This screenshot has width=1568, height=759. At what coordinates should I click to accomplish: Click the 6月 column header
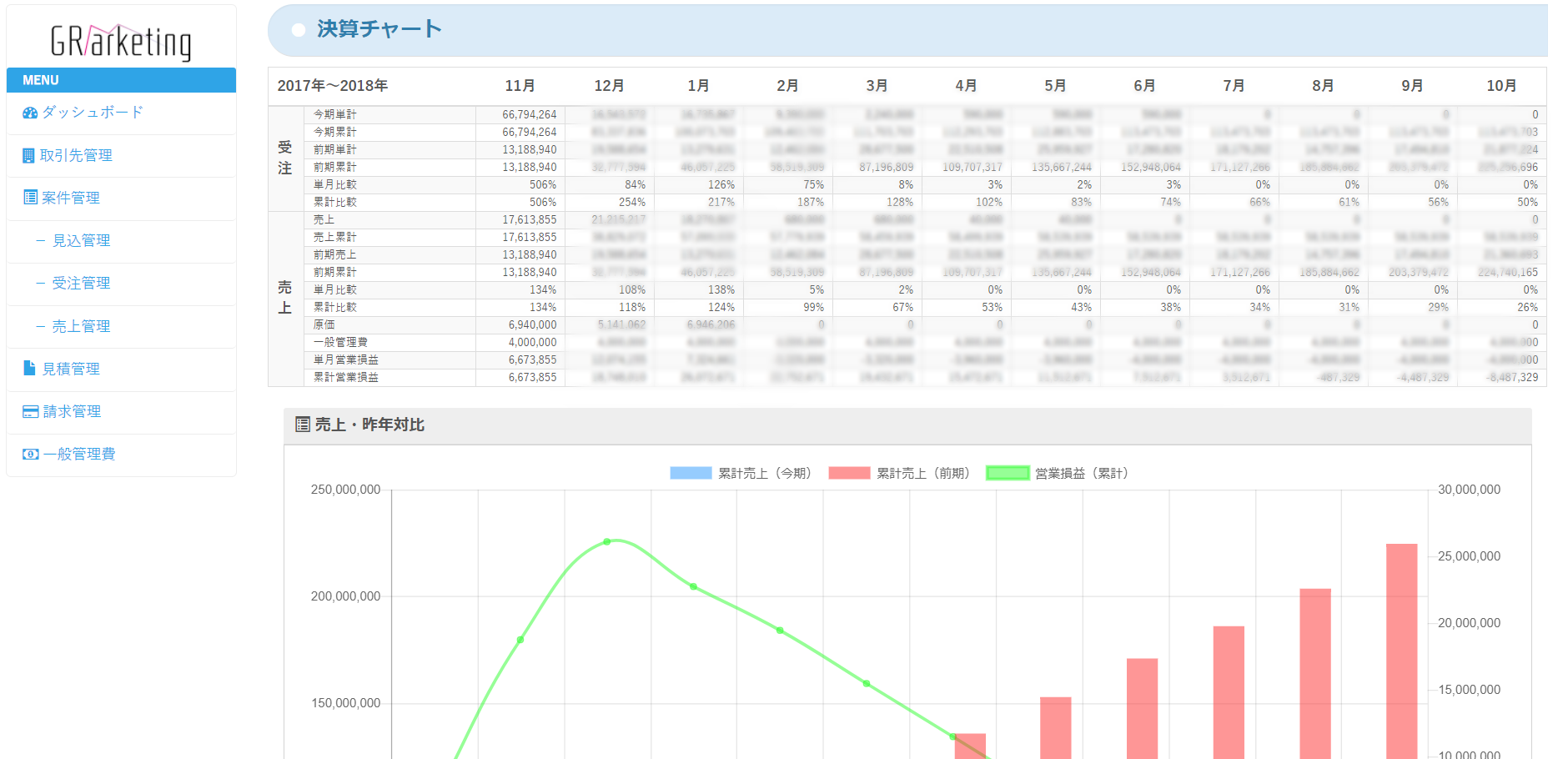pyautogui.click(x=1144, y=86)
